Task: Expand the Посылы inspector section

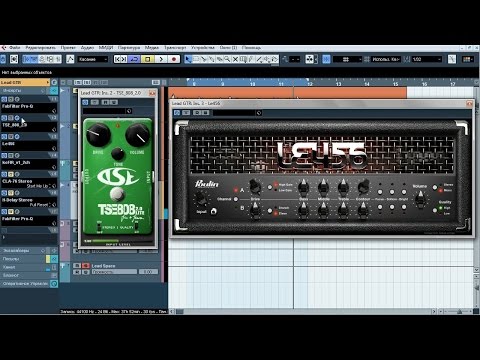Action: (29, 259)
